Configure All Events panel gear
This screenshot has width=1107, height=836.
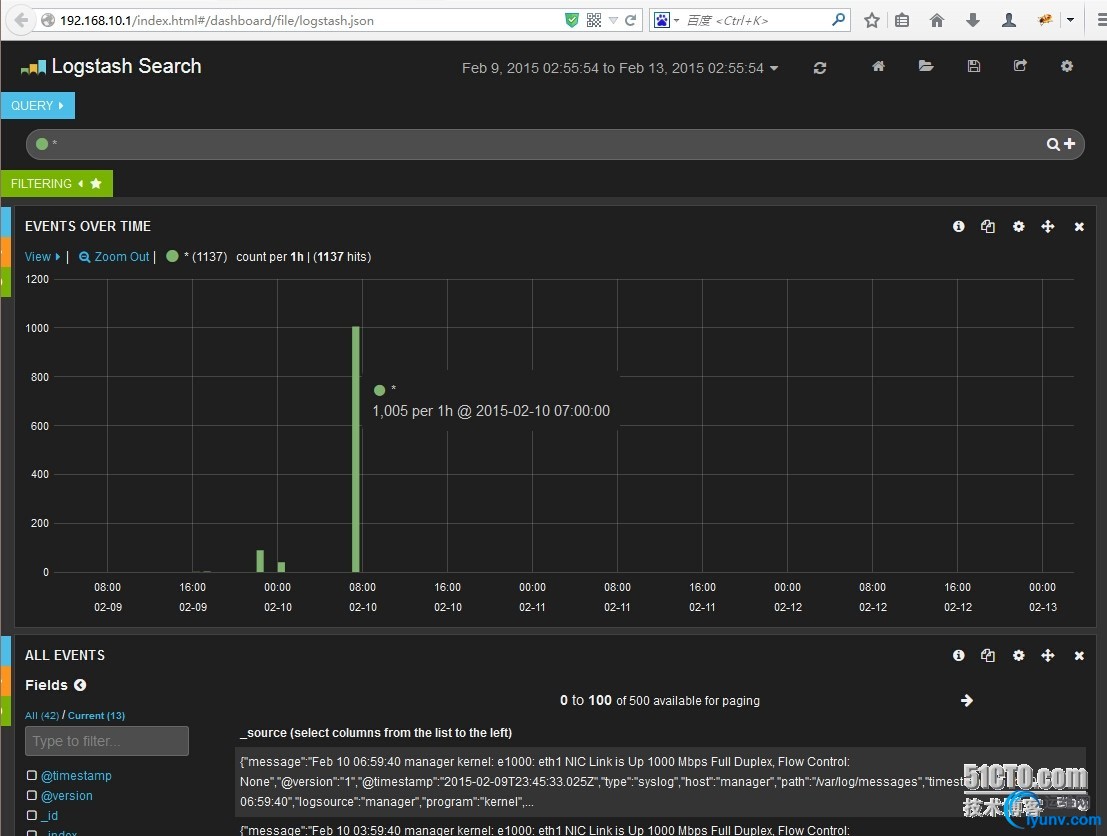point(1018,656)
